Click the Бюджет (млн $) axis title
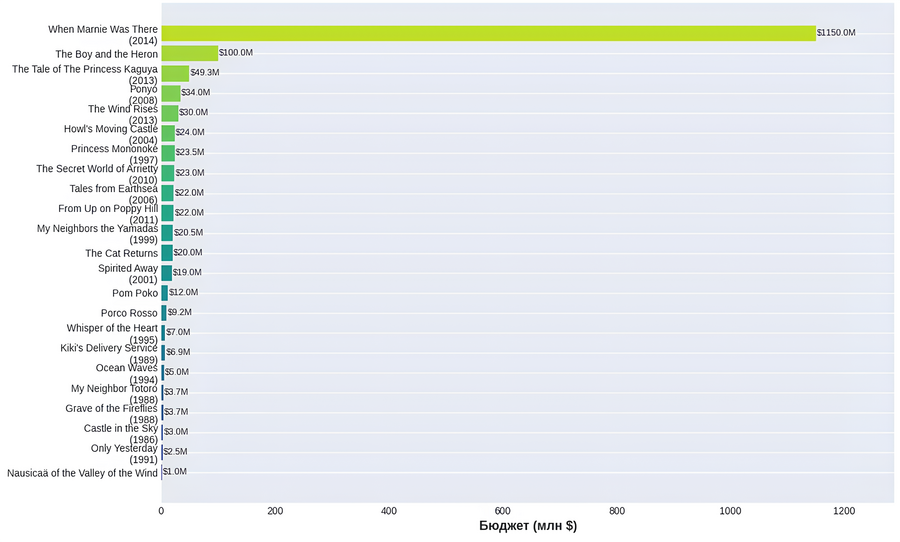The image size is (900, 542). [528, 526]
